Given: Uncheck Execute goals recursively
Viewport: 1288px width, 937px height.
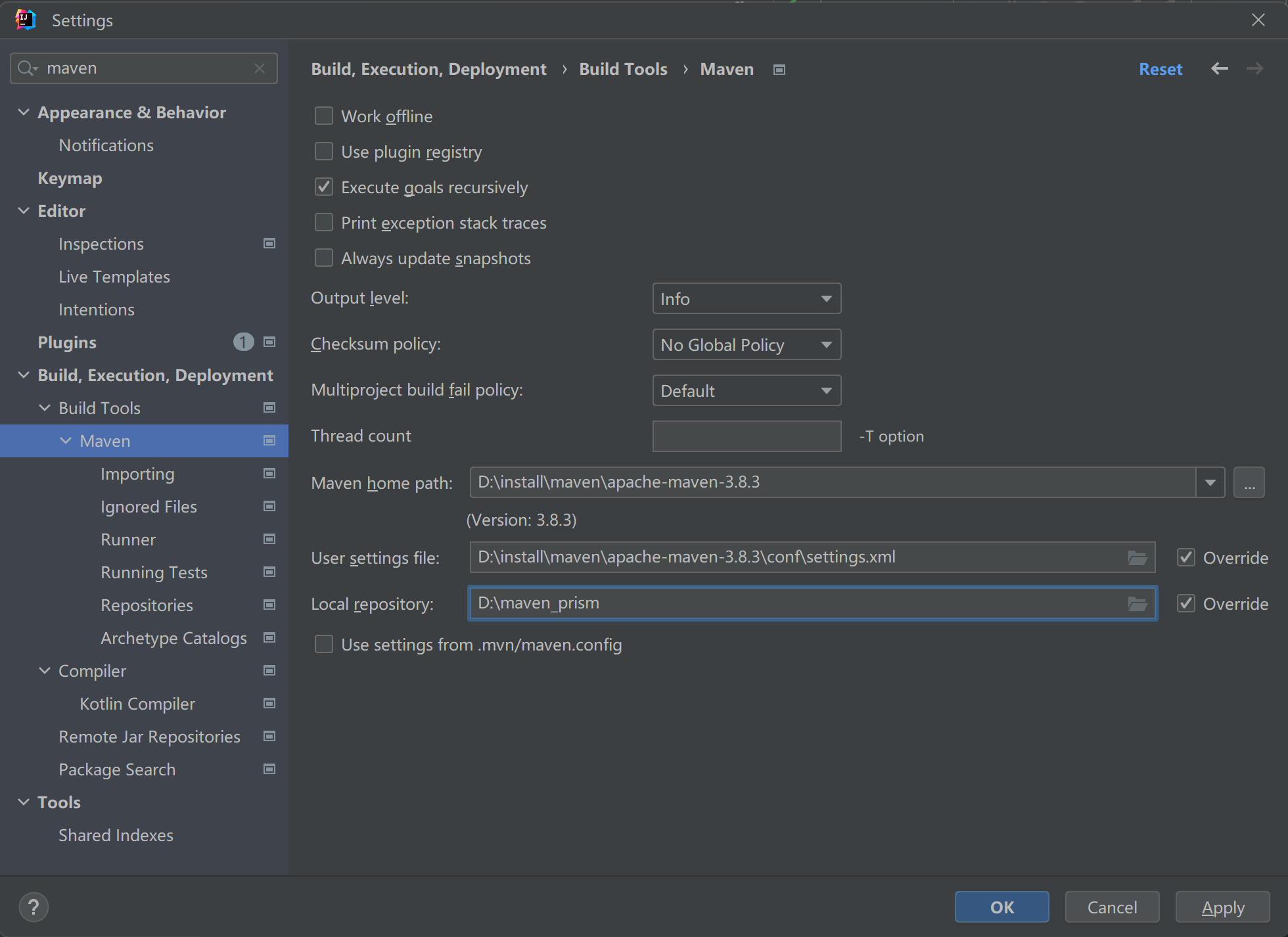Looking at the screenshot, I should click(324, 187).
